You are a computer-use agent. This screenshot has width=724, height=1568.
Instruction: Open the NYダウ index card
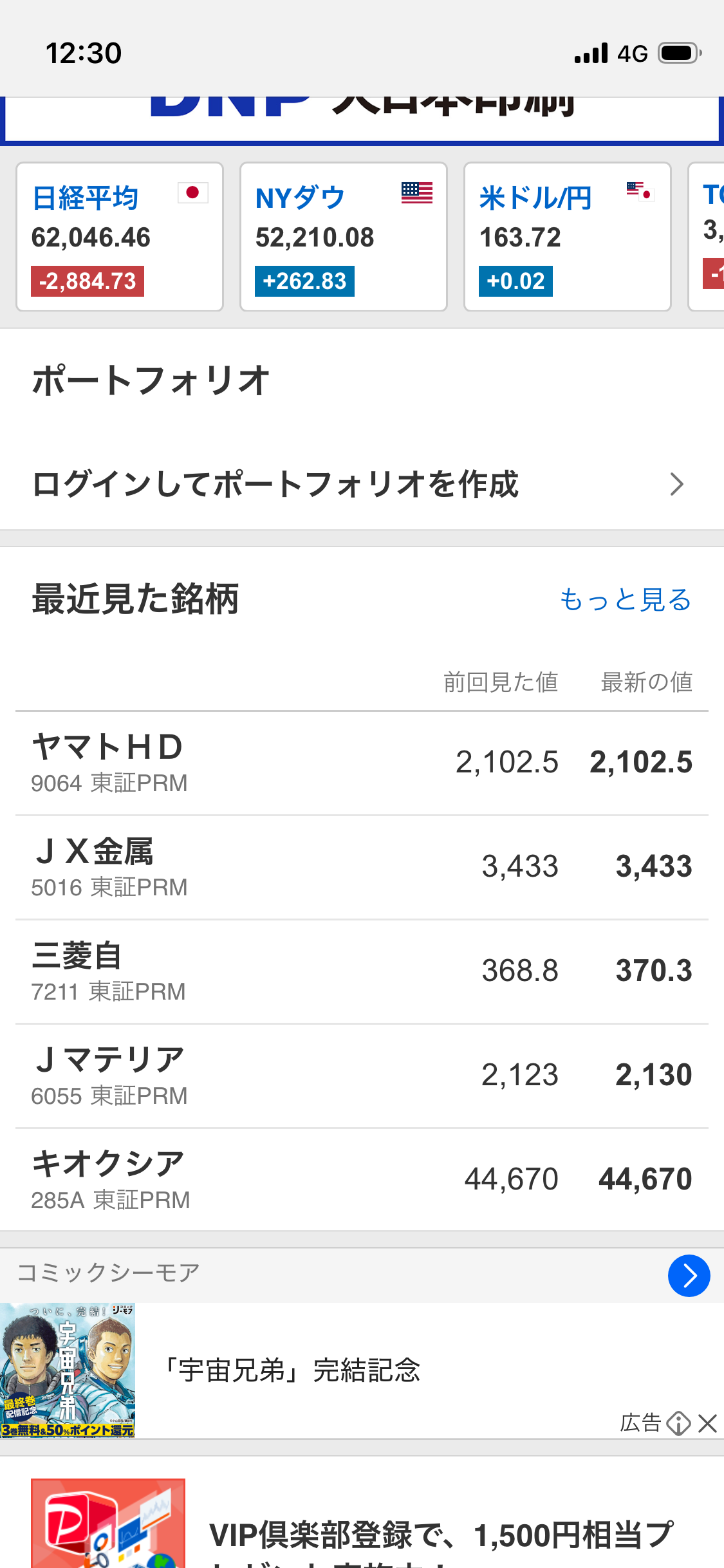[344, 237]
